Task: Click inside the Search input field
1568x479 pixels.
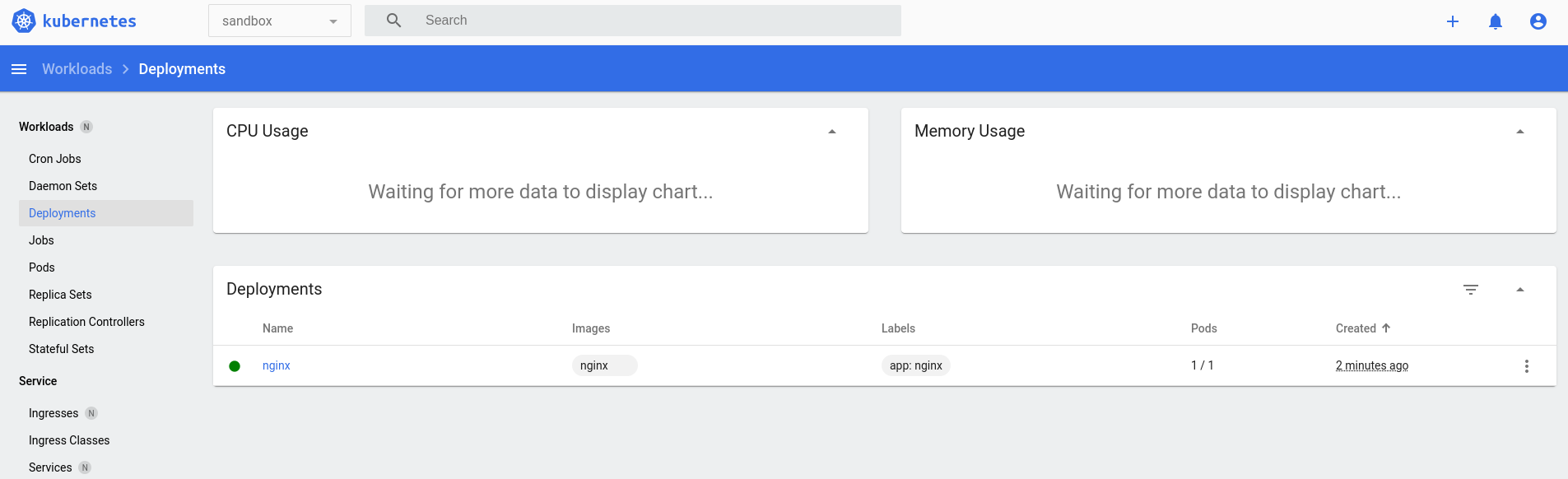Action: (576, 20)
